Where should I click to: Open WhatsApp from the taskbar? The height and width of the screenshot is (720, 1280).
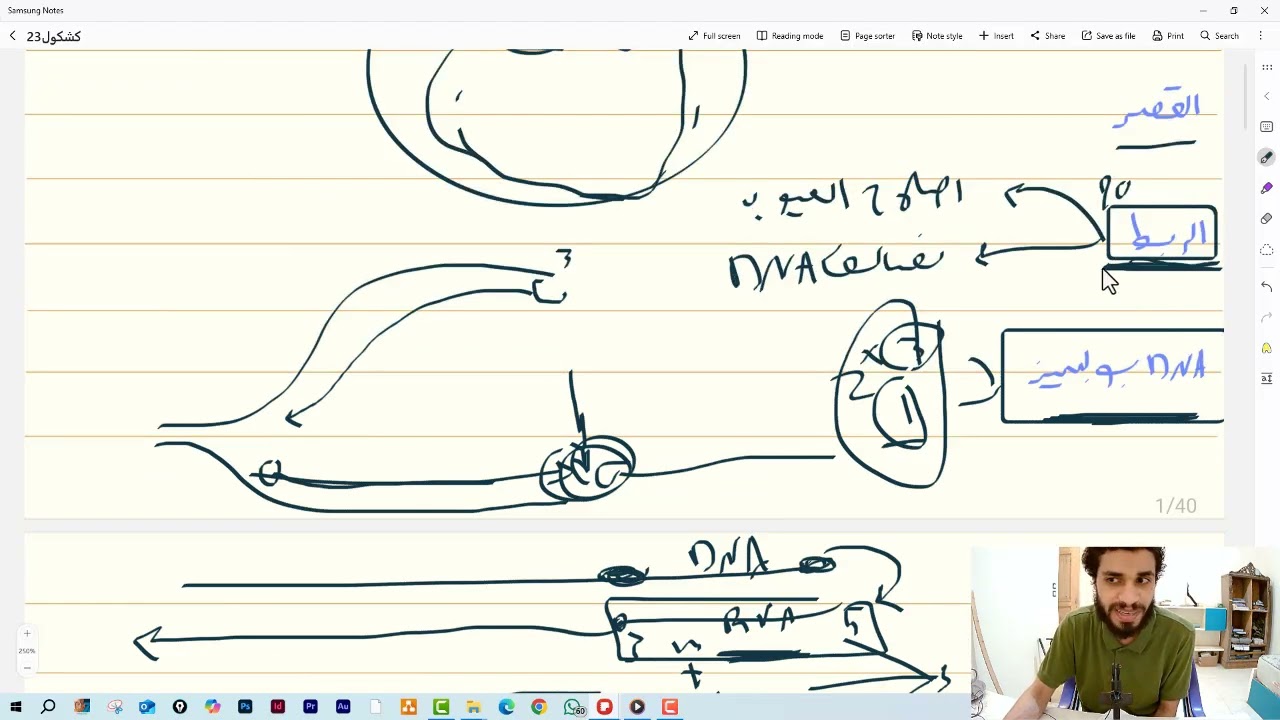573,707
